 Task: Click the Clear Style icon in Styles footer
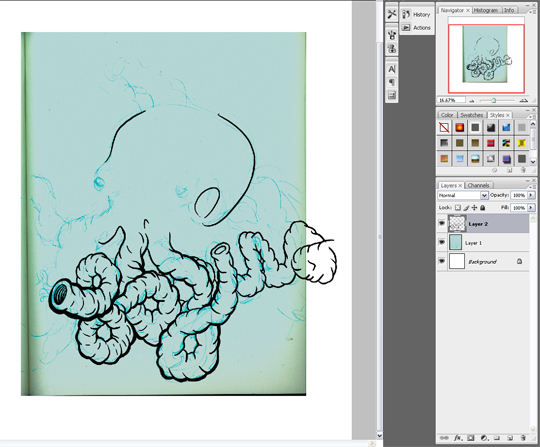(x=495, y=170)
